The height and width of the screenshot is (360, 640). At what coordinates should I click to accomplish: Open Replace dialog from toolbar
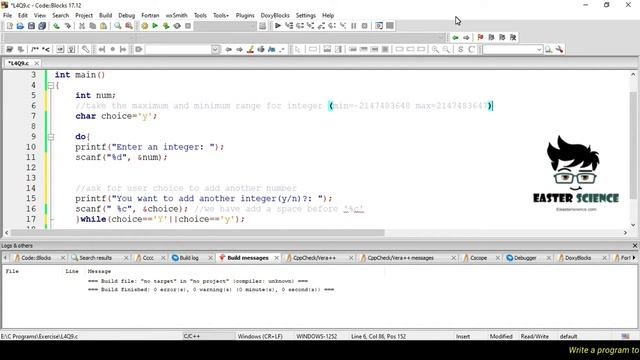point(129,26)
